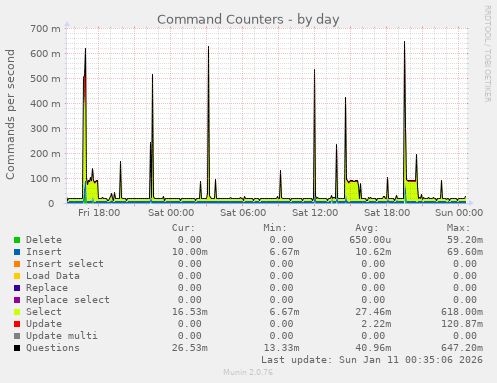Click the Avg: column header
Screen dimensions: 497x383
pos(367,228)
